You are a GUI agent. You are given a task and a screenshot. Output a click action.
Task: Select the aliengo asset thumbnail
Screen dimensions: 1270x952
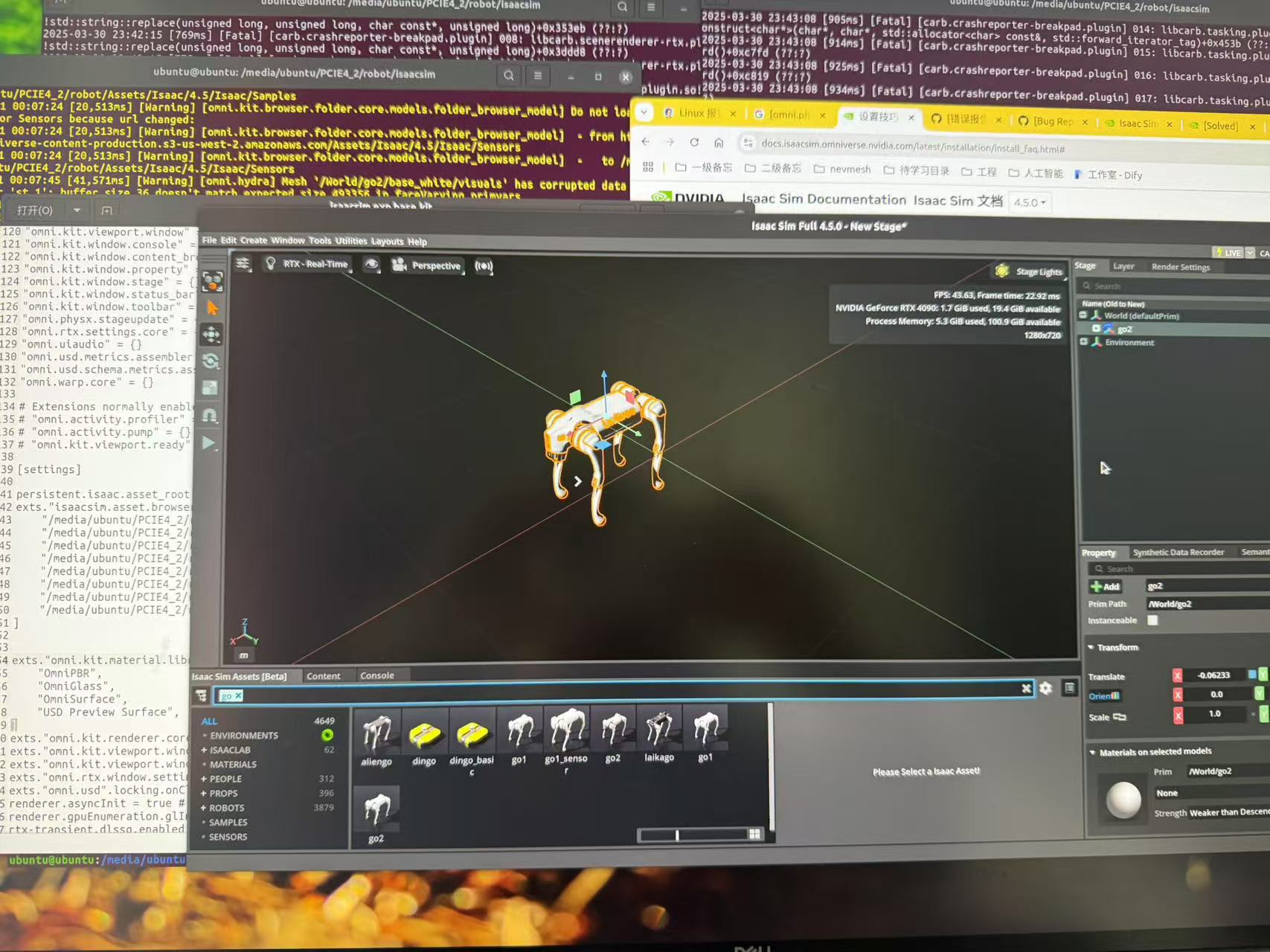[x=376, y=733]
